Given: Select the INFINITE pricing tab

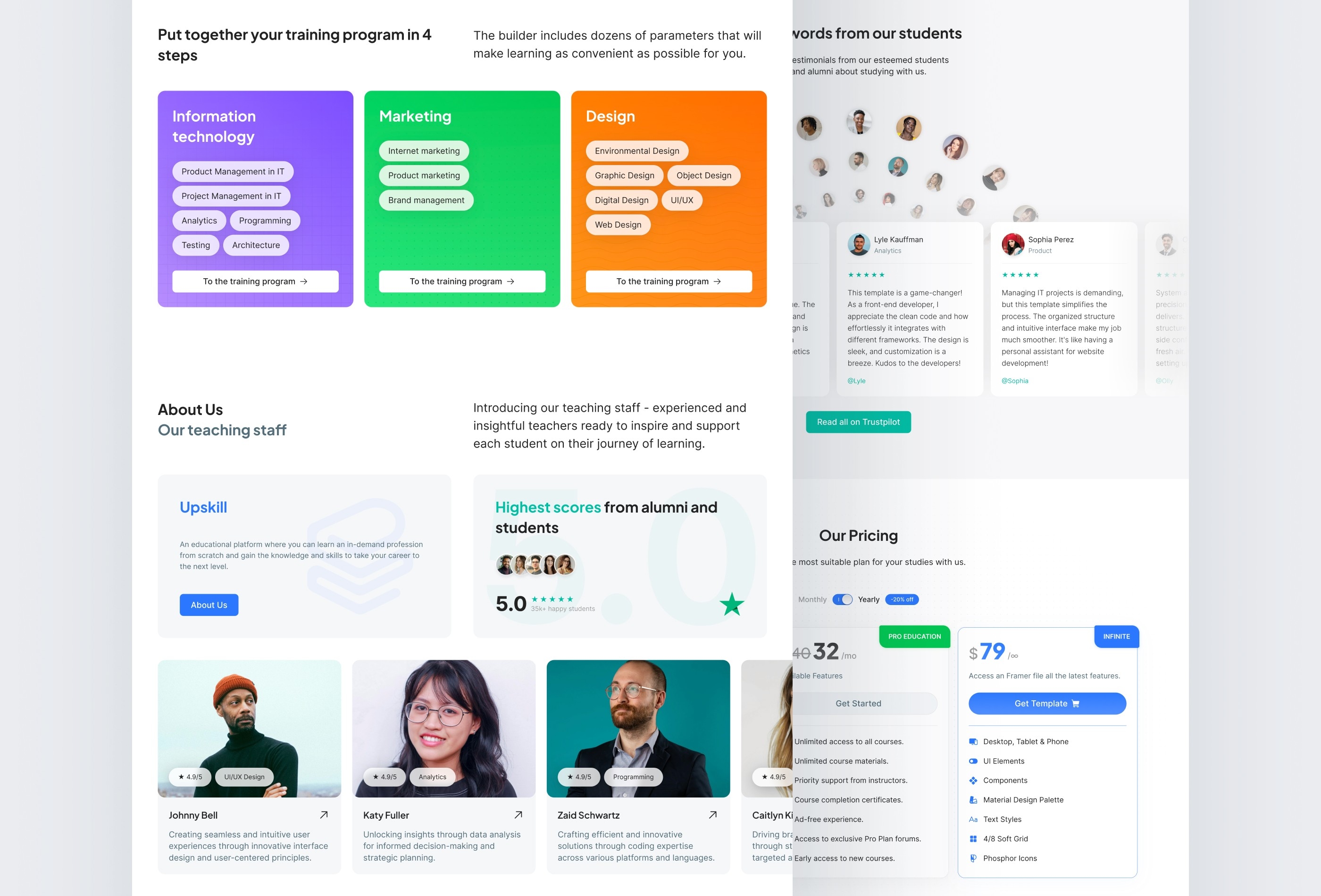Looking at the screenshot, I should pyautogui.click(x=1116, y=635).
